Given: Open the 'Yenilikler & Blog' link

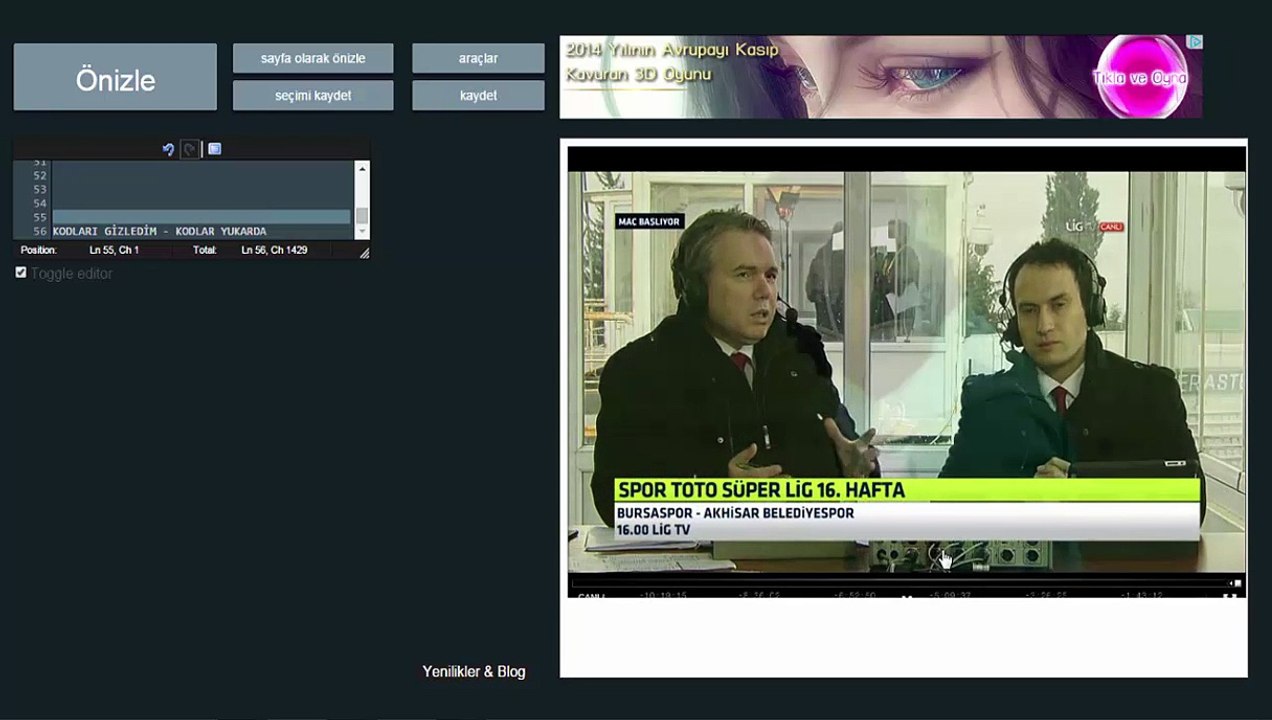Looking at the screenshot, I should [x=474, y=671].
